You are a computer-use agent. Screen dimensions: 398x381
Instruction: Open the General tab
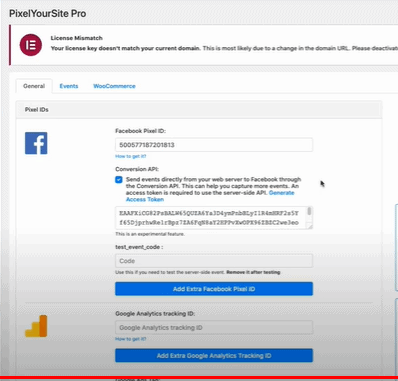point(34,86)
